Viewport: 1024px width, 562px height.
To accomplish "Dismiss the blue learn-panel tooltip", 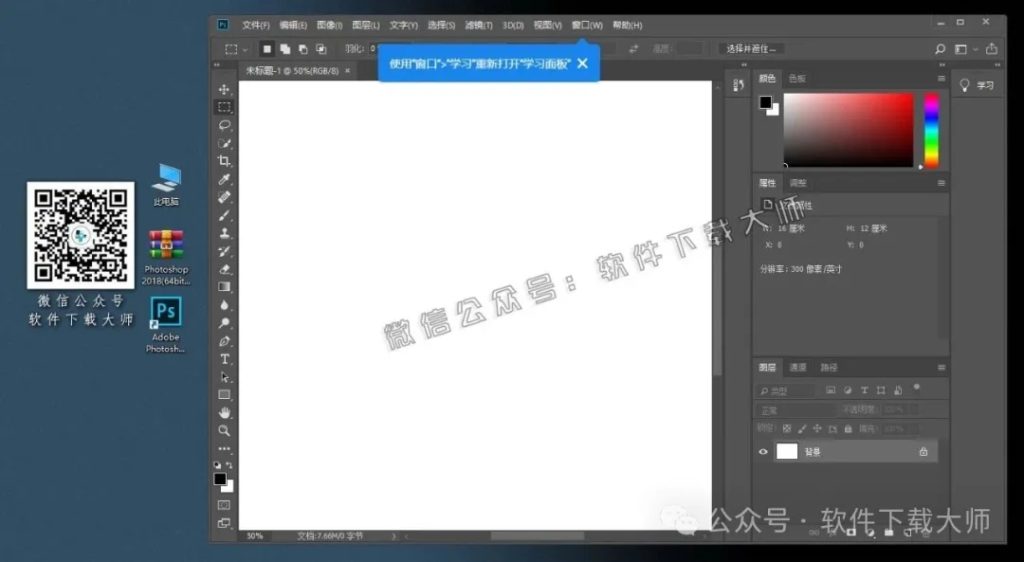I will pyautogui.click(x=583, y=63).
